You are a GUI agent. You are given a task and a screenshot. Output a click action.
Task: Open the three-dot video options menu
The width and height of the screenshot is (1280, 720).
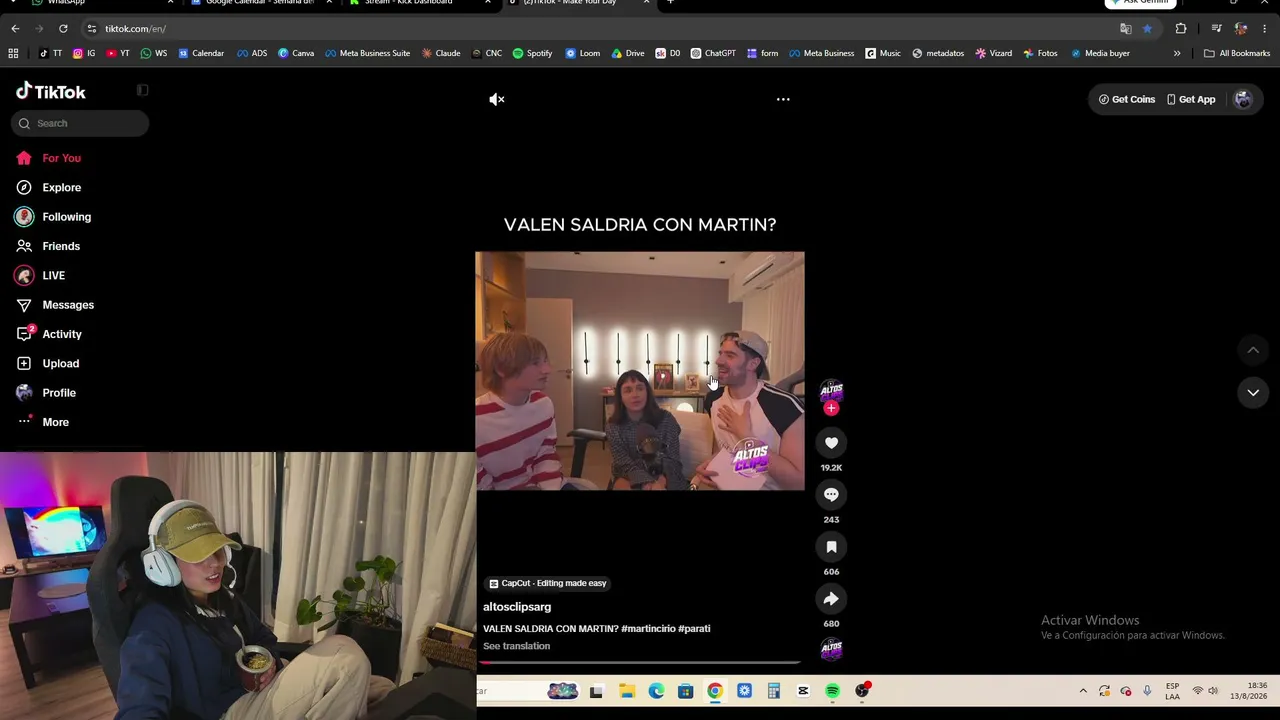pos(783,99)
